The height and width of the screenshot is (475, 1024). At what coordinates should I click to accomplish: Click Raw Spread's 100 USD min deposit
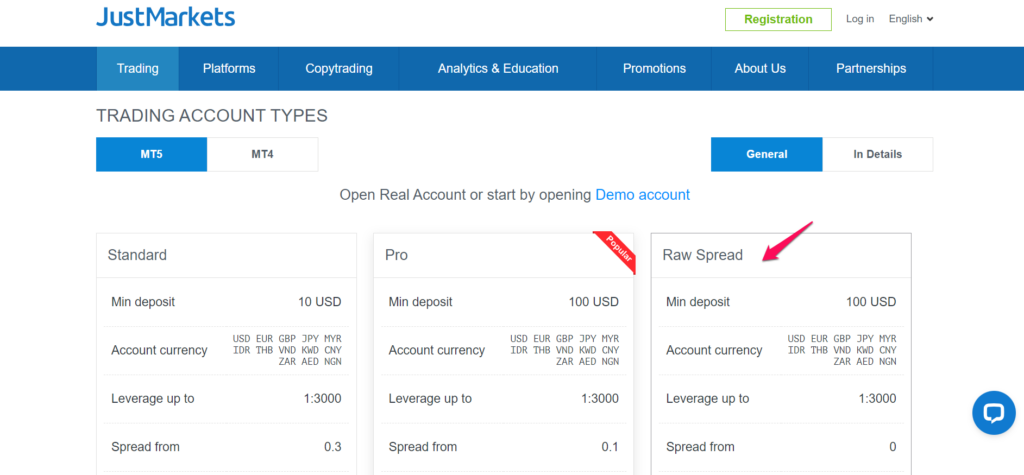coord(871,302)
